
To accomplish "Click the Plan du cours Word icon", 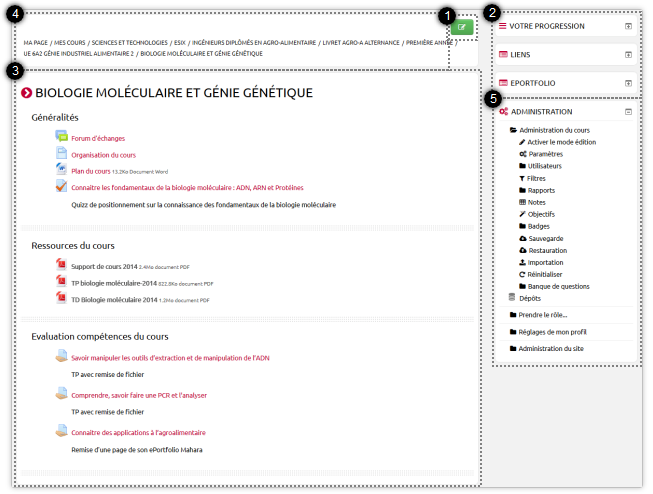I will coord(62,170).
